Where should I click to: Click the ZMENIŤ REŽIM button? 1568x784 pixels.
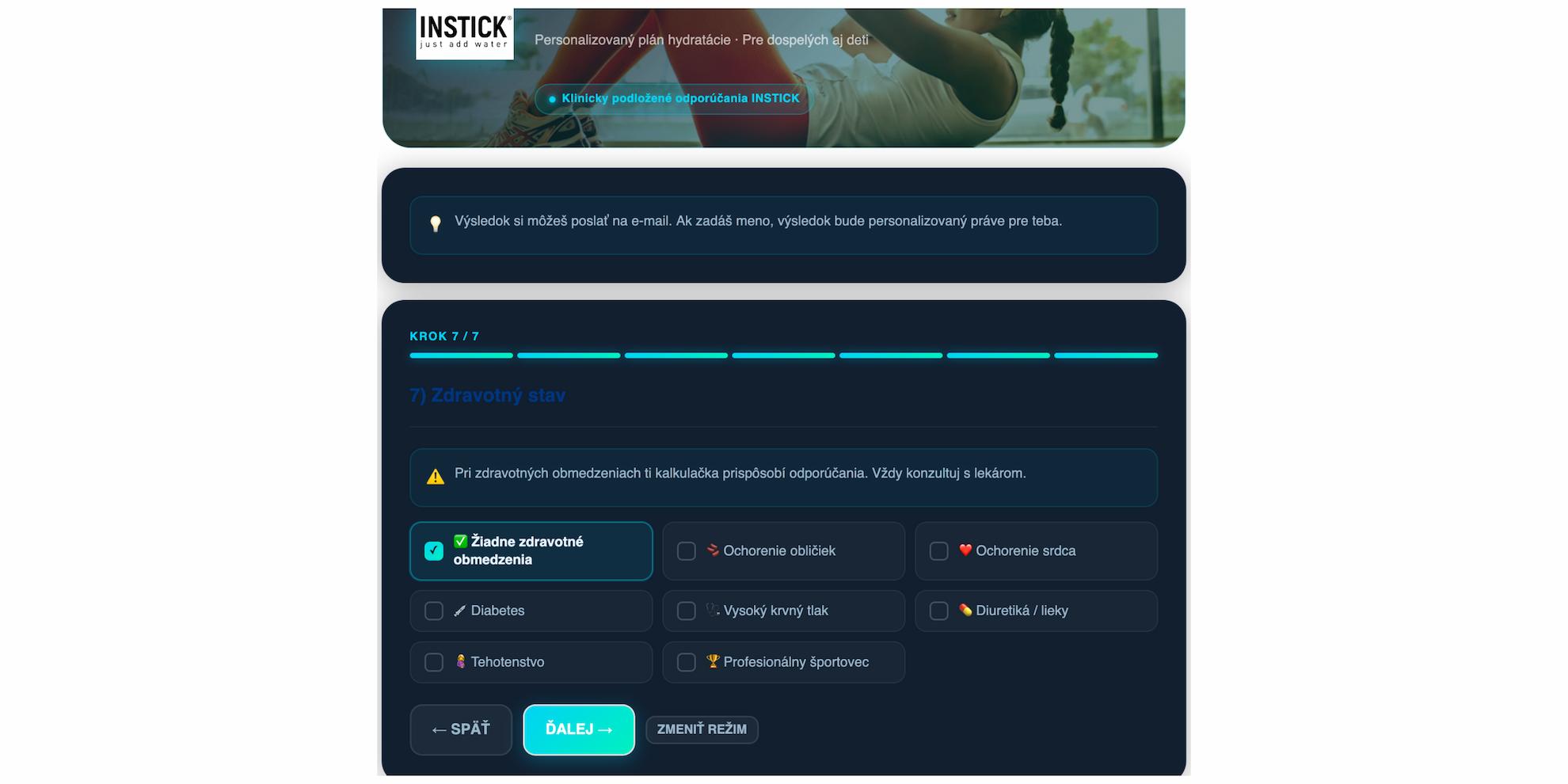coord(702,729)
